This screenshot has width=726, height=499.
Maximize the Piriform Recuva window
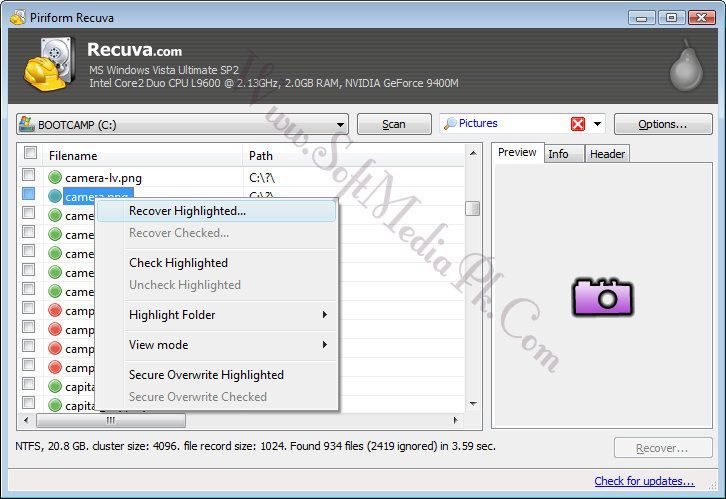[x=671, y=18]
